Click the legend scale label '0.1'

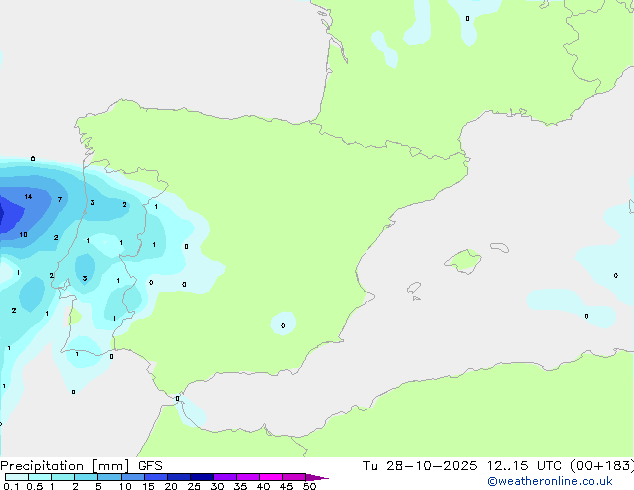pos(11,486)
